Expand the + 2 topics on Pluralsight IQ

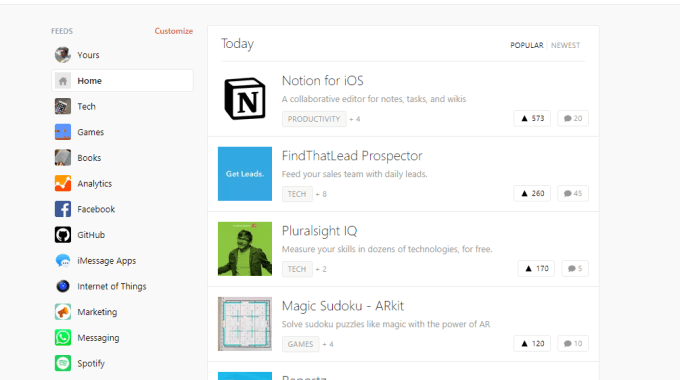(x=321, y=269)
